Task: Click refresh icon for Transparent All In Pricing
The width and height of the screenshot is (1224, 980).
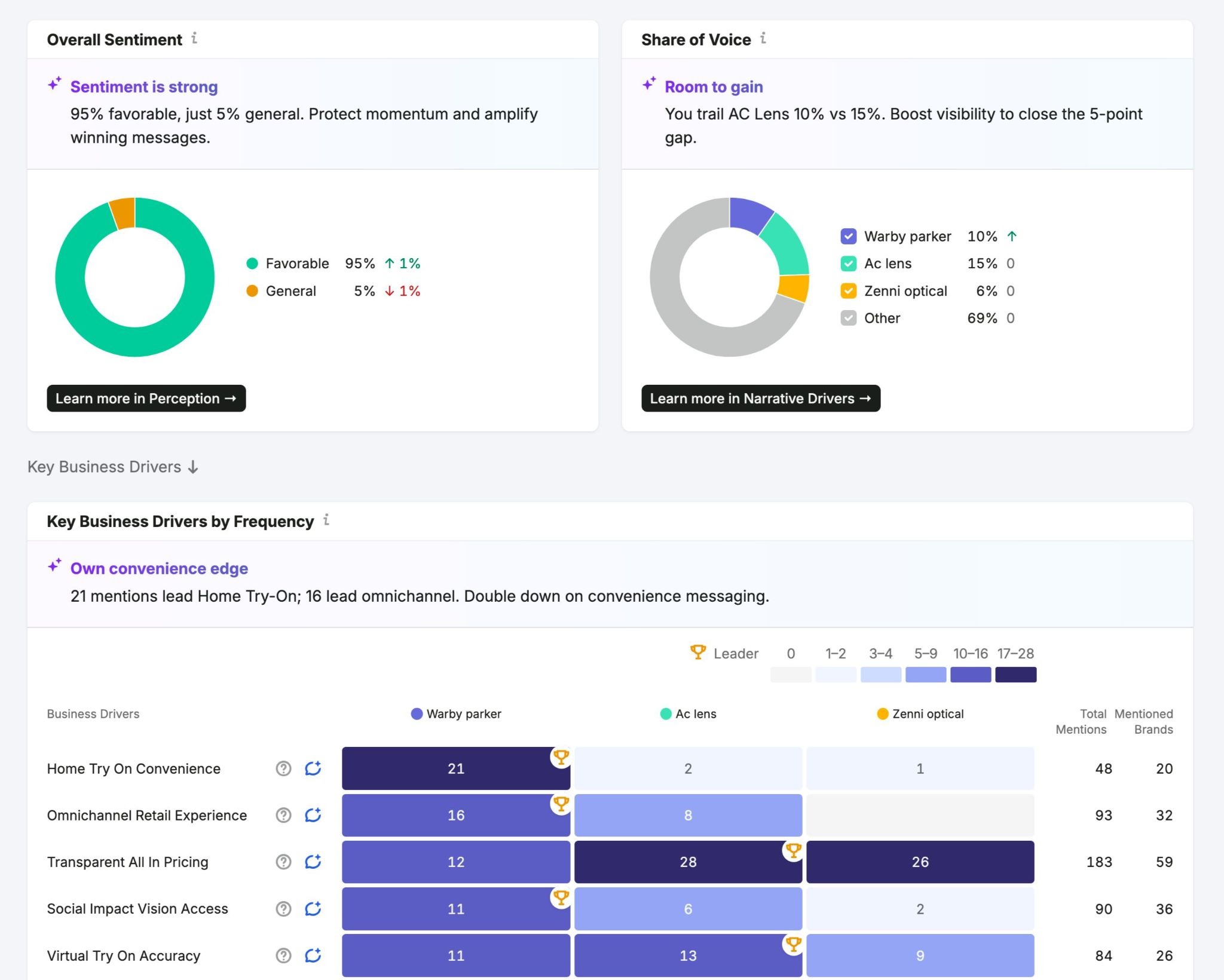Action: pyautogui.click(x=313, y=862)
